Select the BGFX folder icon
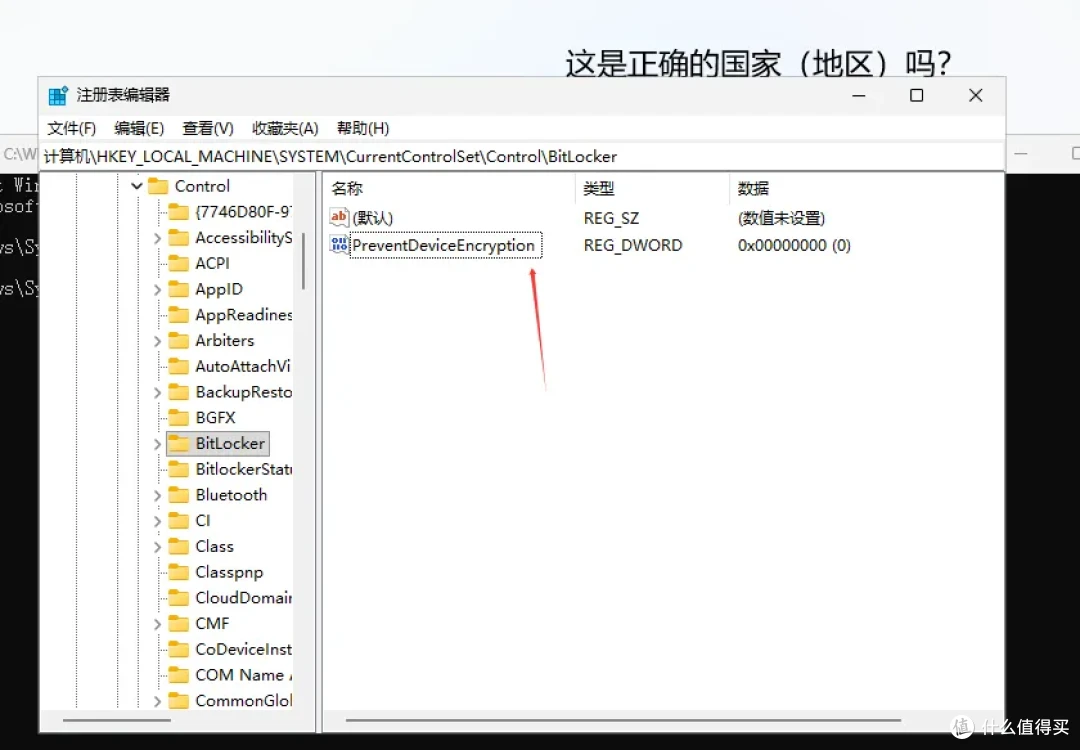 tap(178, 417)
